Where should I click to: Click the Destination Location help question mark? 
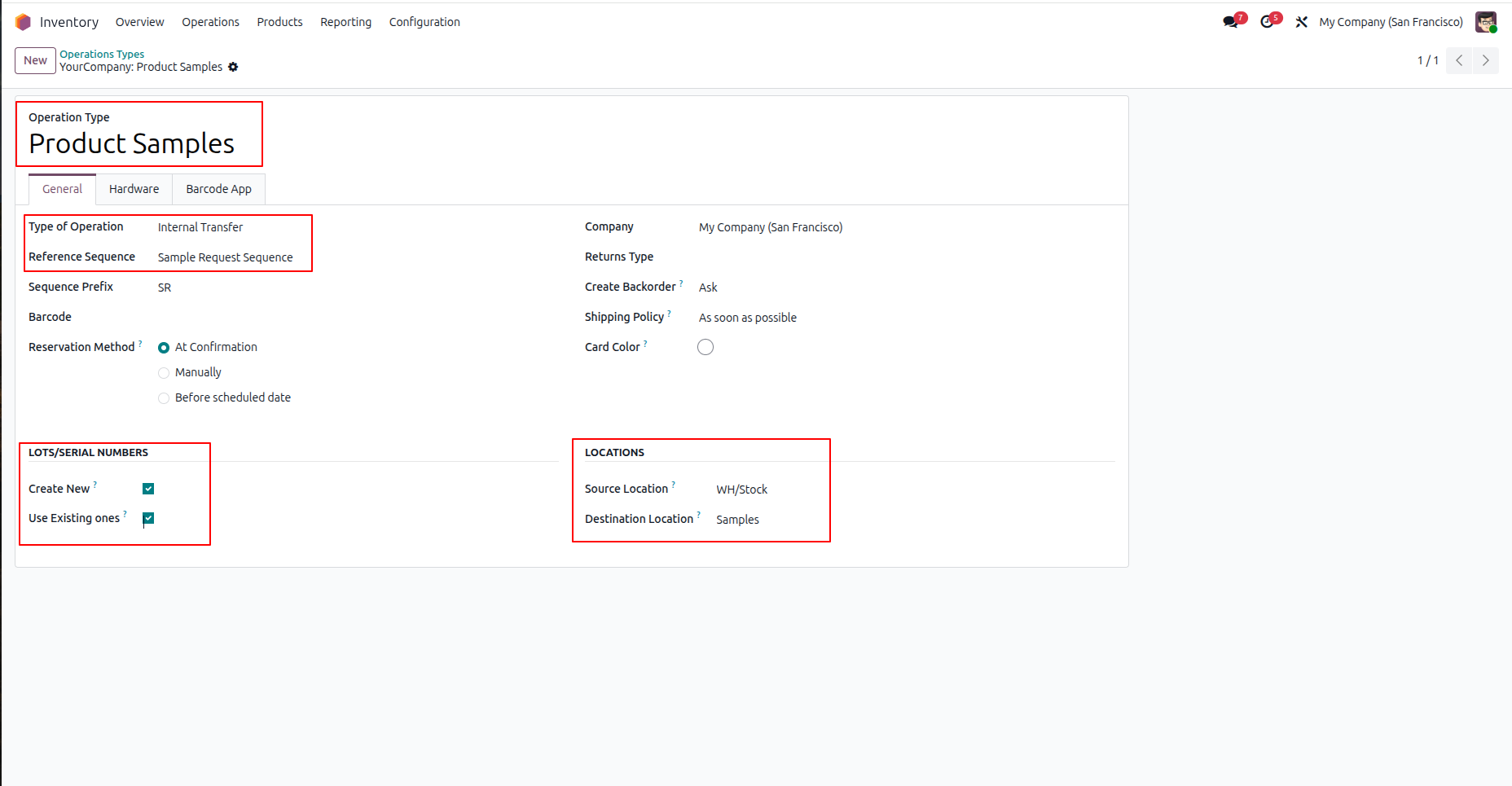click(698, 516)
